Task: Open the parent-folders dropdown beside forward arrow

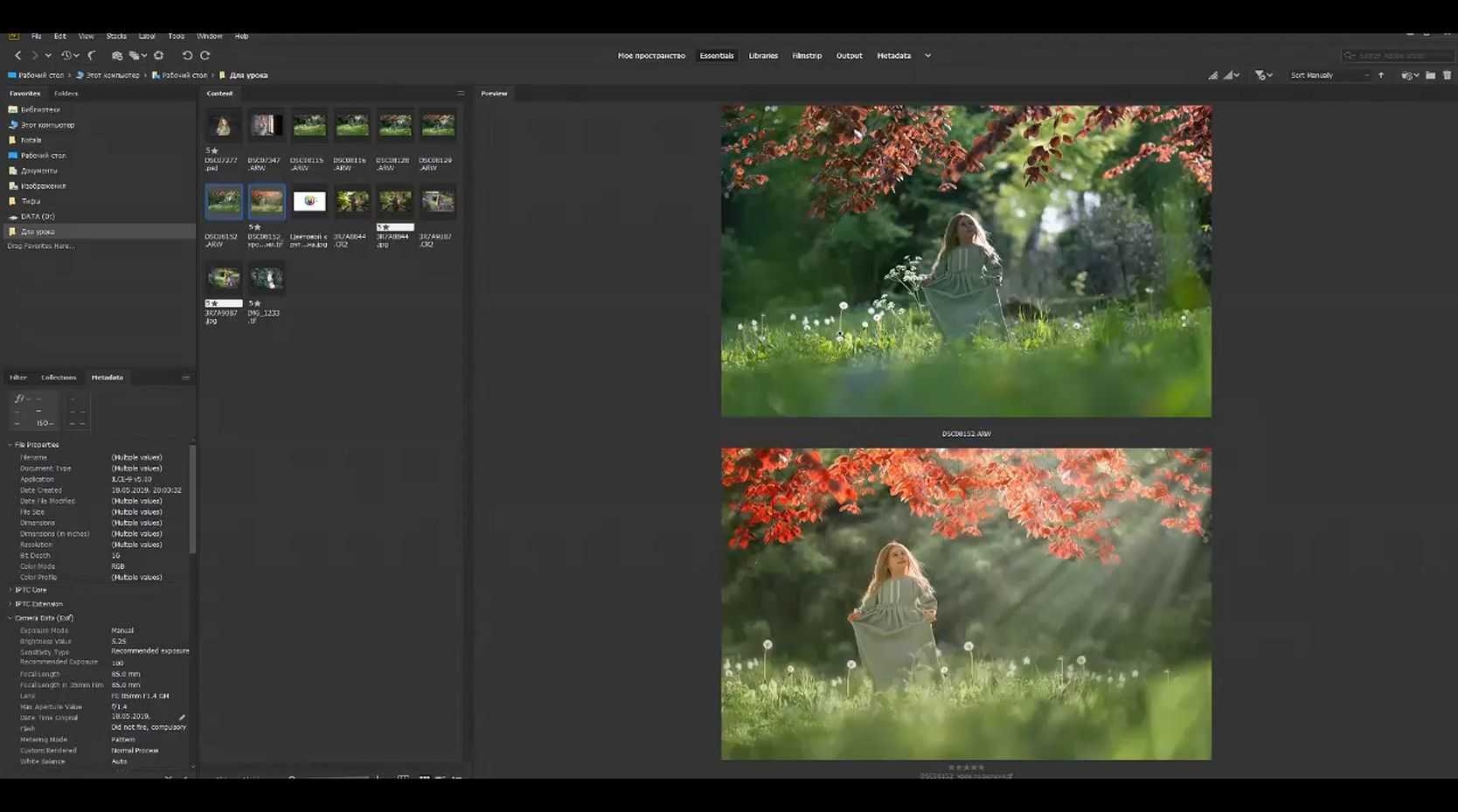Action: 48,55
